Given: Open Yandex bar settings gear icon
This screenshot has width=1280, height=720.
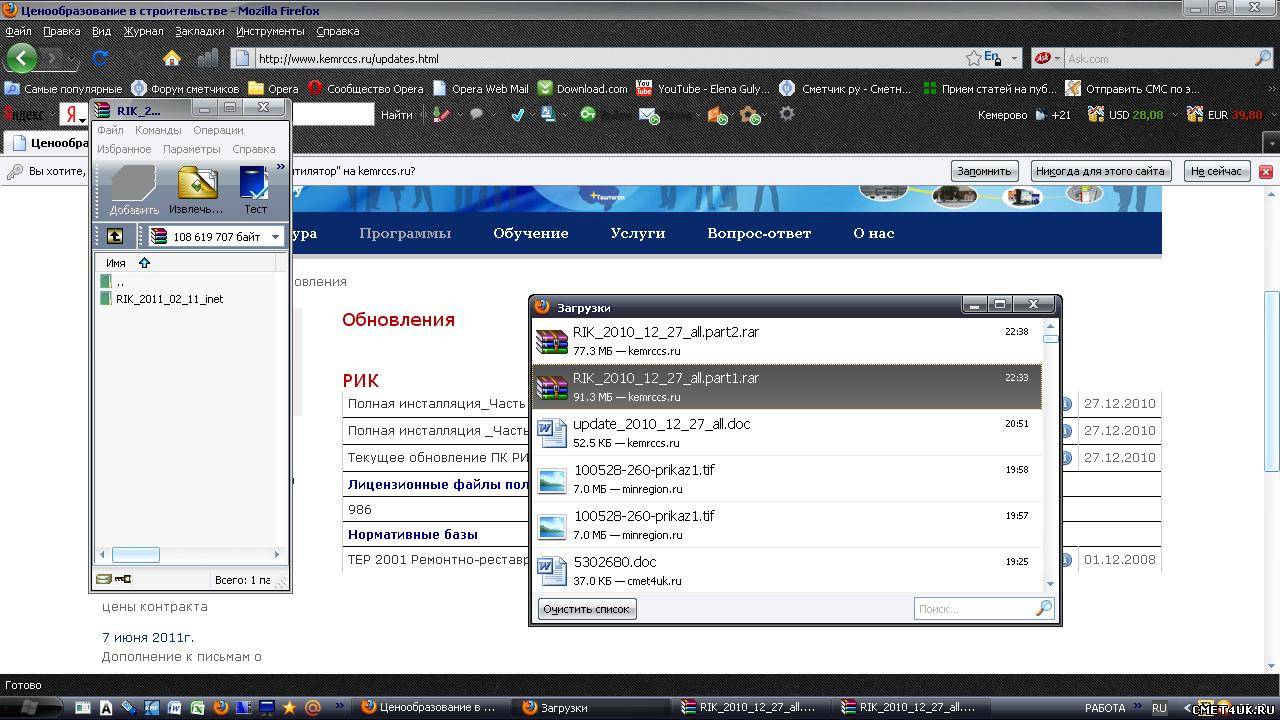Looking at the screenshot, I should pyautogui.click(x=787, y=114).
